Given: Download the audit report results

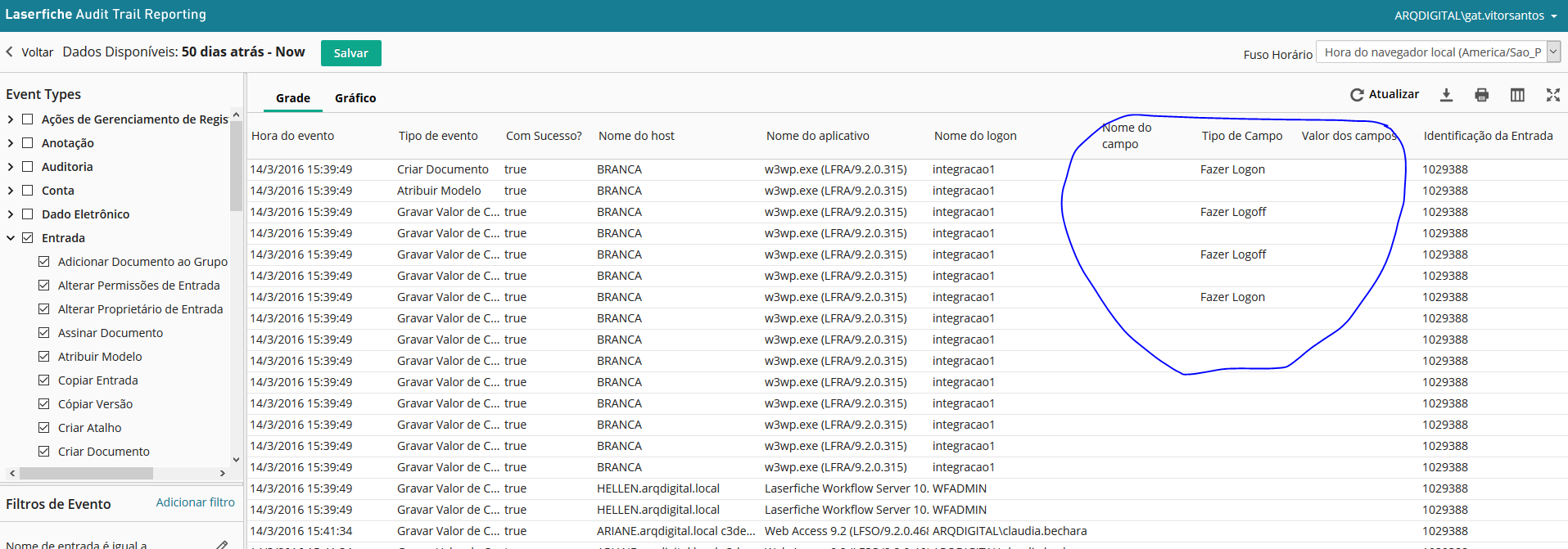Looking at the screenshot, I should (x=1447, y=95).
